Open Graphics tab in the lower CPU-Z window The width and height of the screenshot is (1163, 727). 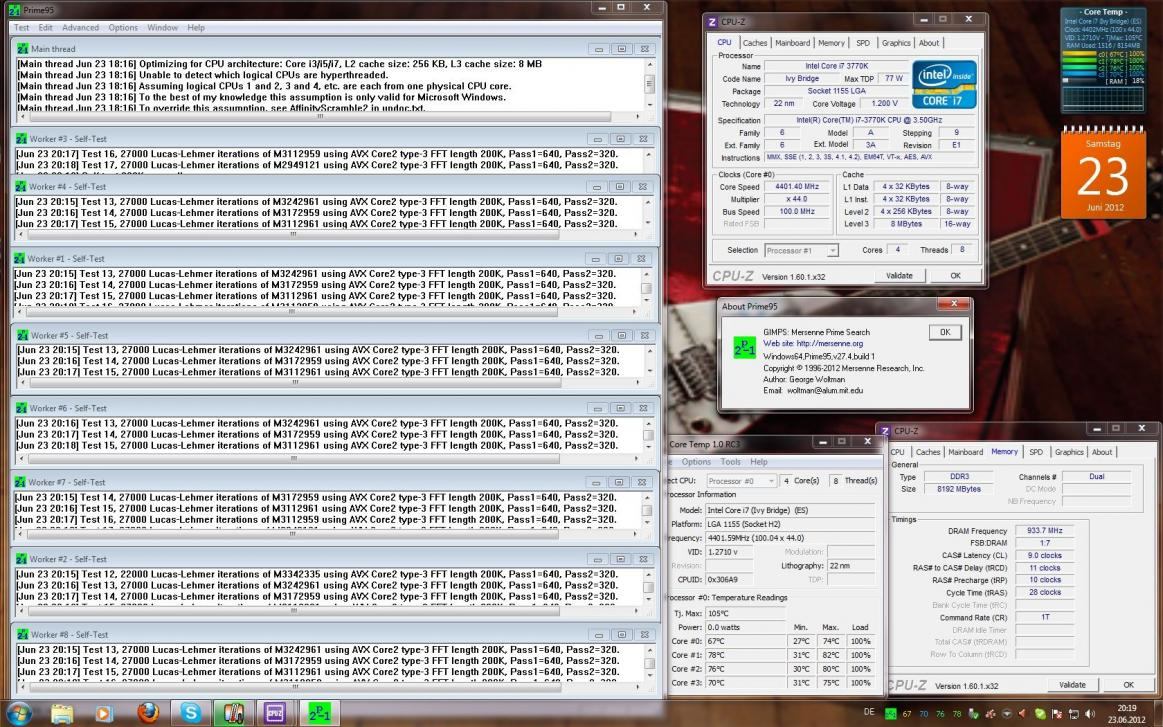[1069, 452]
